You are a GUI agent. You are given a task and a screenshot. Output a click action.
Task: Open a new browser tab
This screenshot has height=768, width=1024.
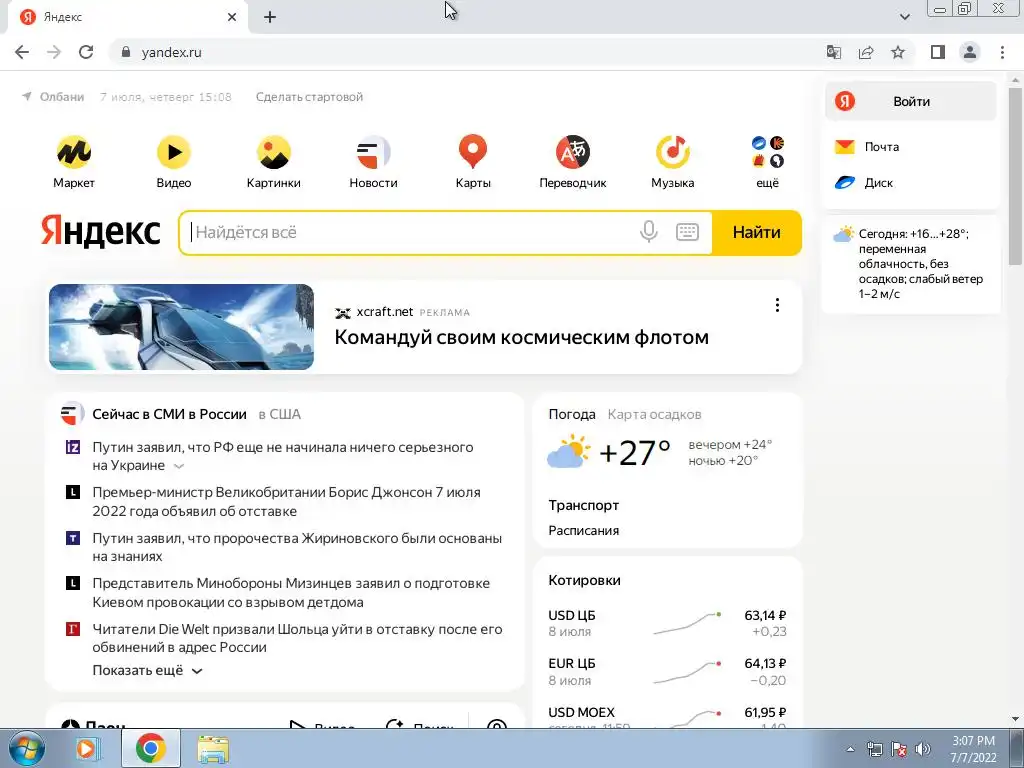tap(270, 17)
